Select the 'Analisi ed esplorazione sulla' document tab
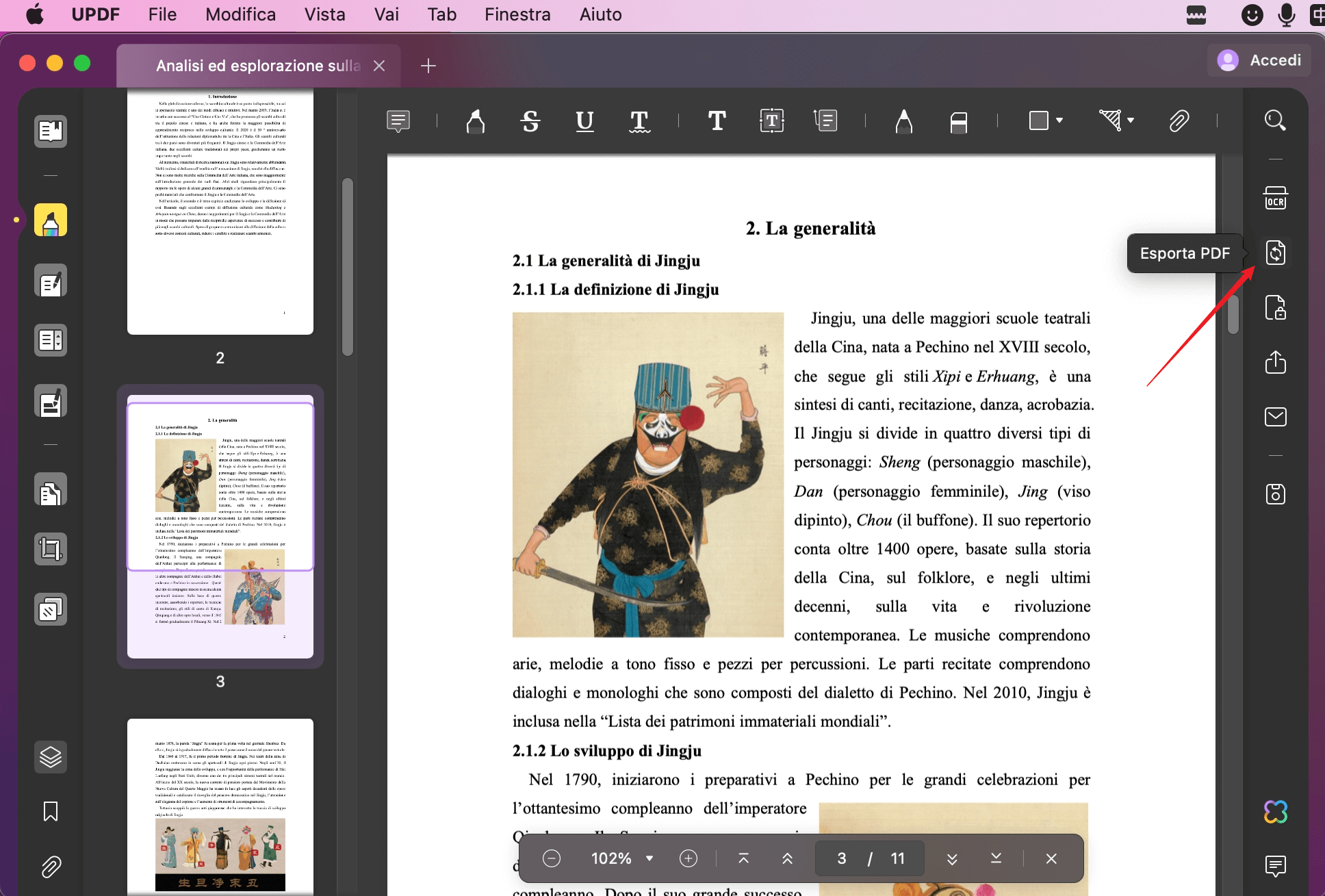The width and height of the screenshot is (1325, 896). point(257,66)
